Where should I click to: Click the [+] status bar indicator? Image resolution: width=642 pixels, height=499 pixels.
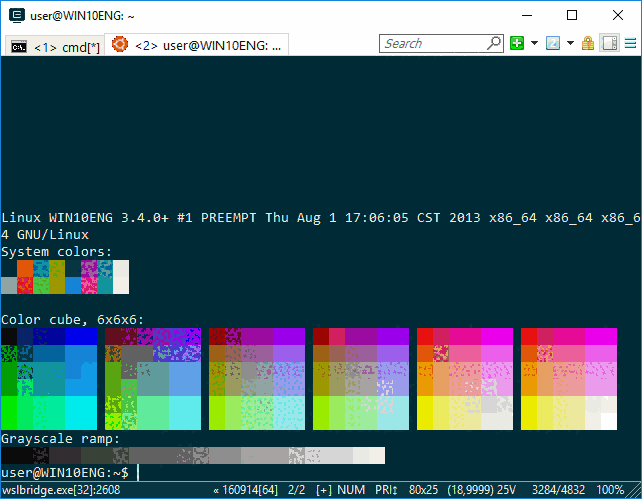[323, 490]
